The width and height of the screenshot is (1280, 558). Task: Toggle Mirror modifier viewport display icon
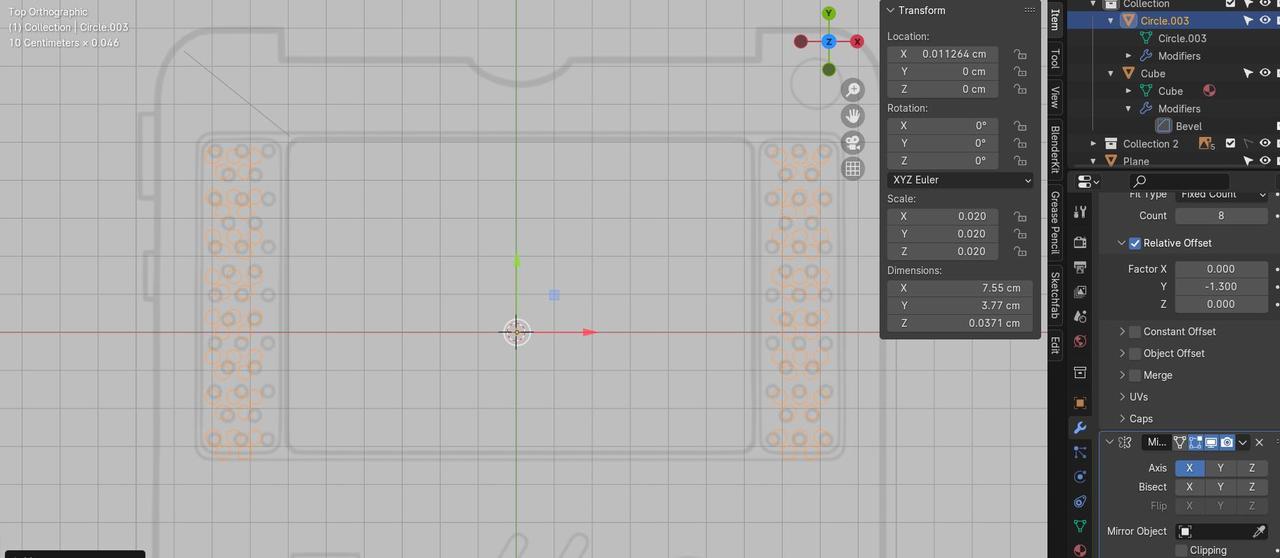(x=1210, y=442)
